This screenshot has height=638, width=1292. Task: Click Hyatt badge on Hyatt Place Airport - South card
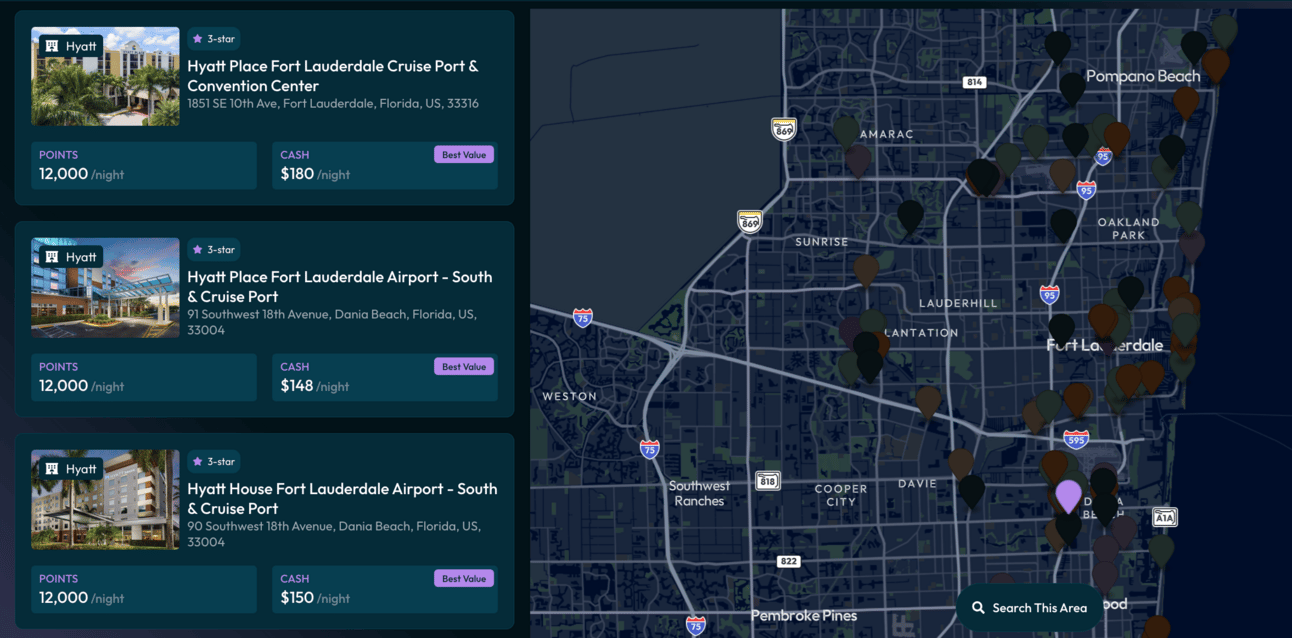pos(71,257)
